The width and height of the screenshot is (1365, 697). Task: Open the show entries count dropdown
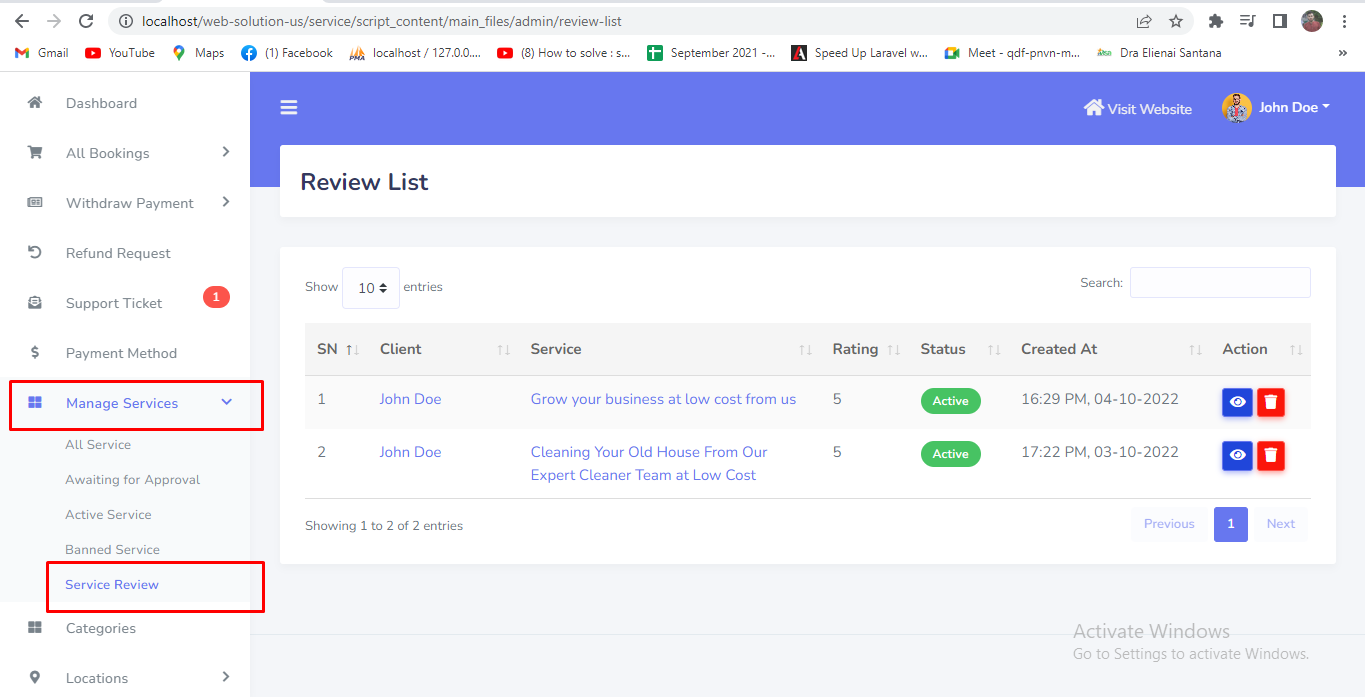coord(371,288)
